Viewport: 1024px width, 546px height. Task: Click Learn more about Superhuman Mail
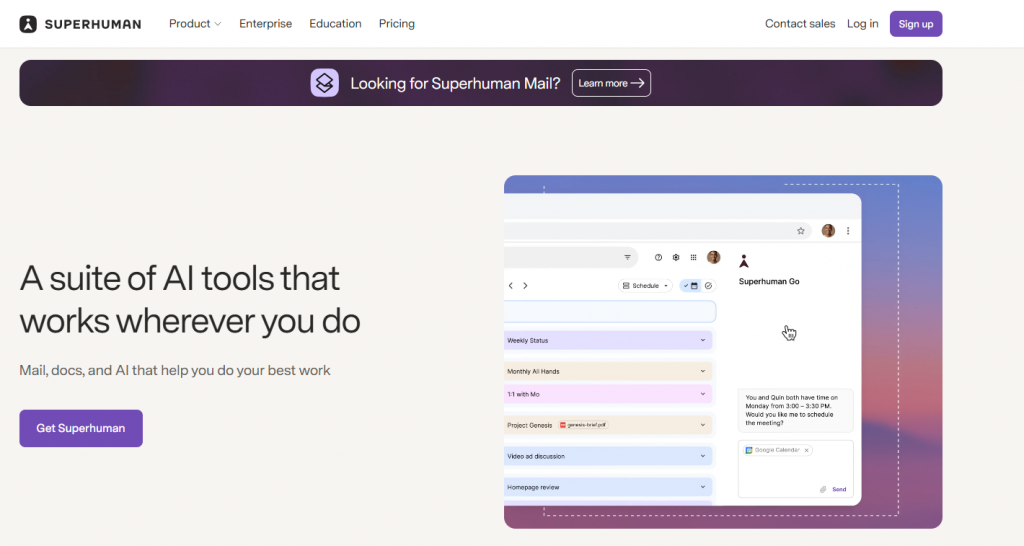tap(611, 83)
